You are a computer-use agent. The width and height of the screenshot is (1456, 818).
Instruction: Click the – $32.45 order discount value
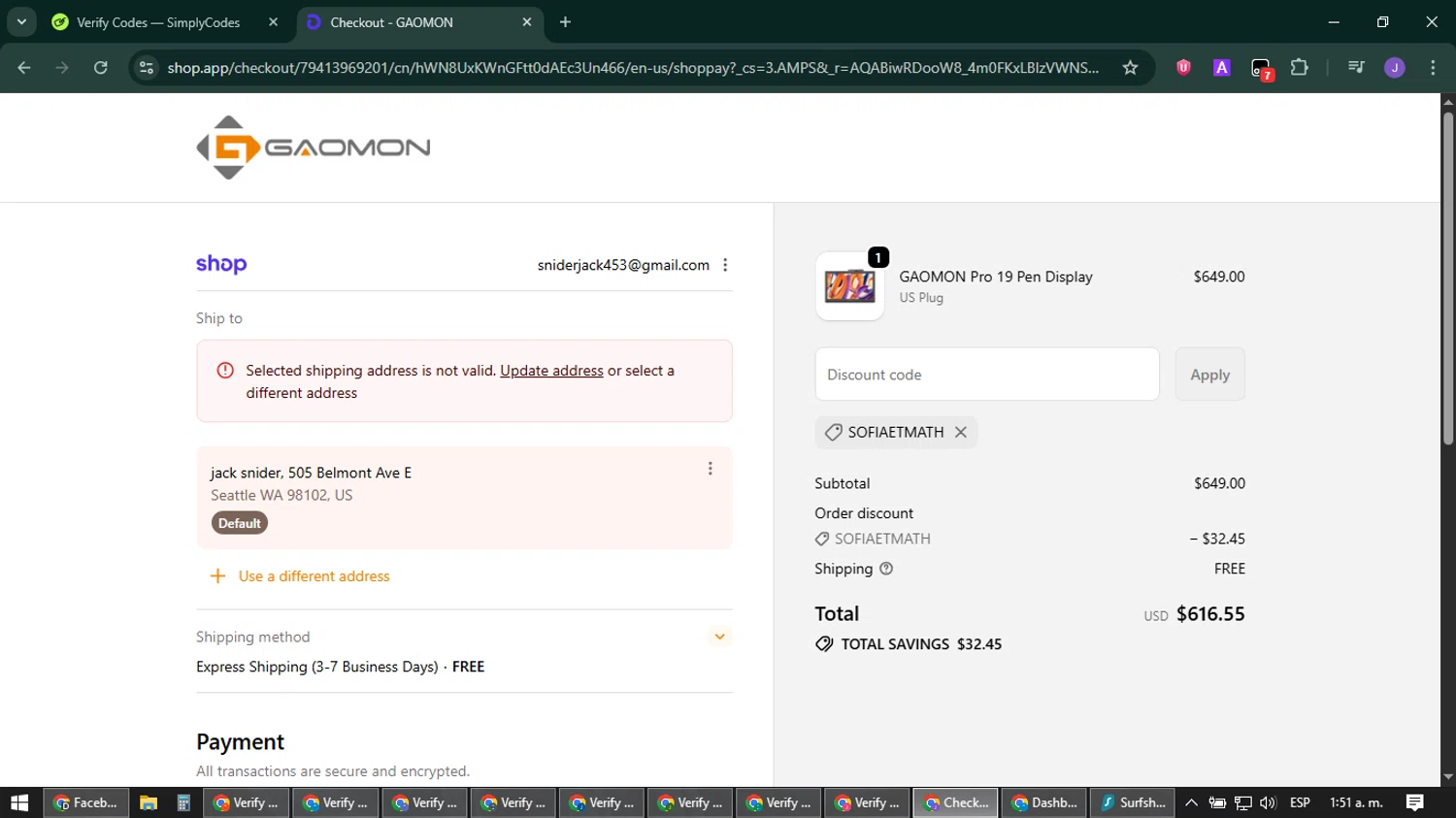click(1217, 539)
